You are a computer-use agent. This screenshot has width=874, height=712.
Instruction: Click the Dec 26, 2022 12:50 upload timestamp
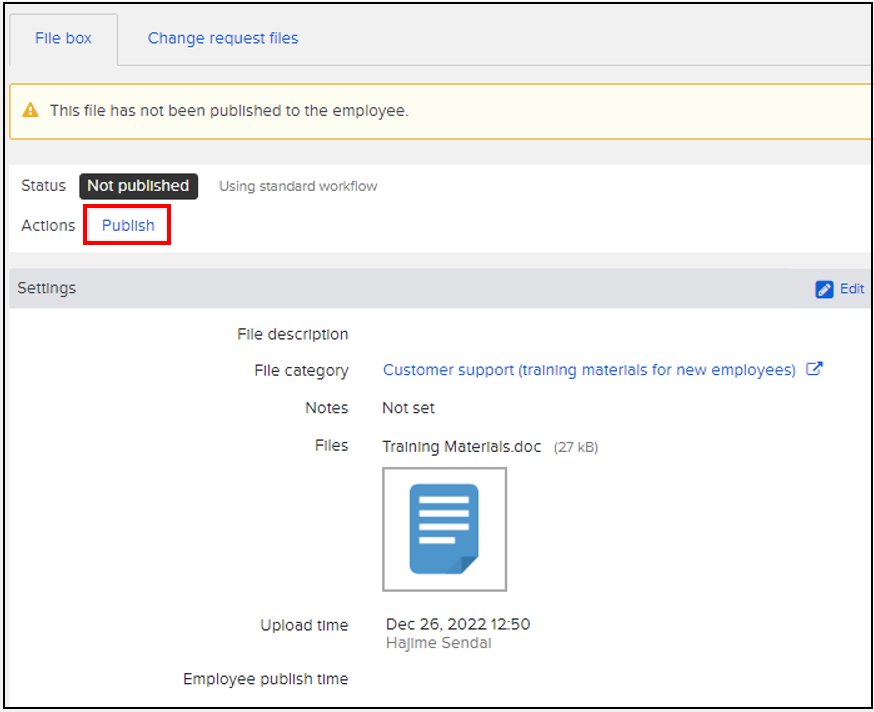pyautogui.click(x=457, y=624)
